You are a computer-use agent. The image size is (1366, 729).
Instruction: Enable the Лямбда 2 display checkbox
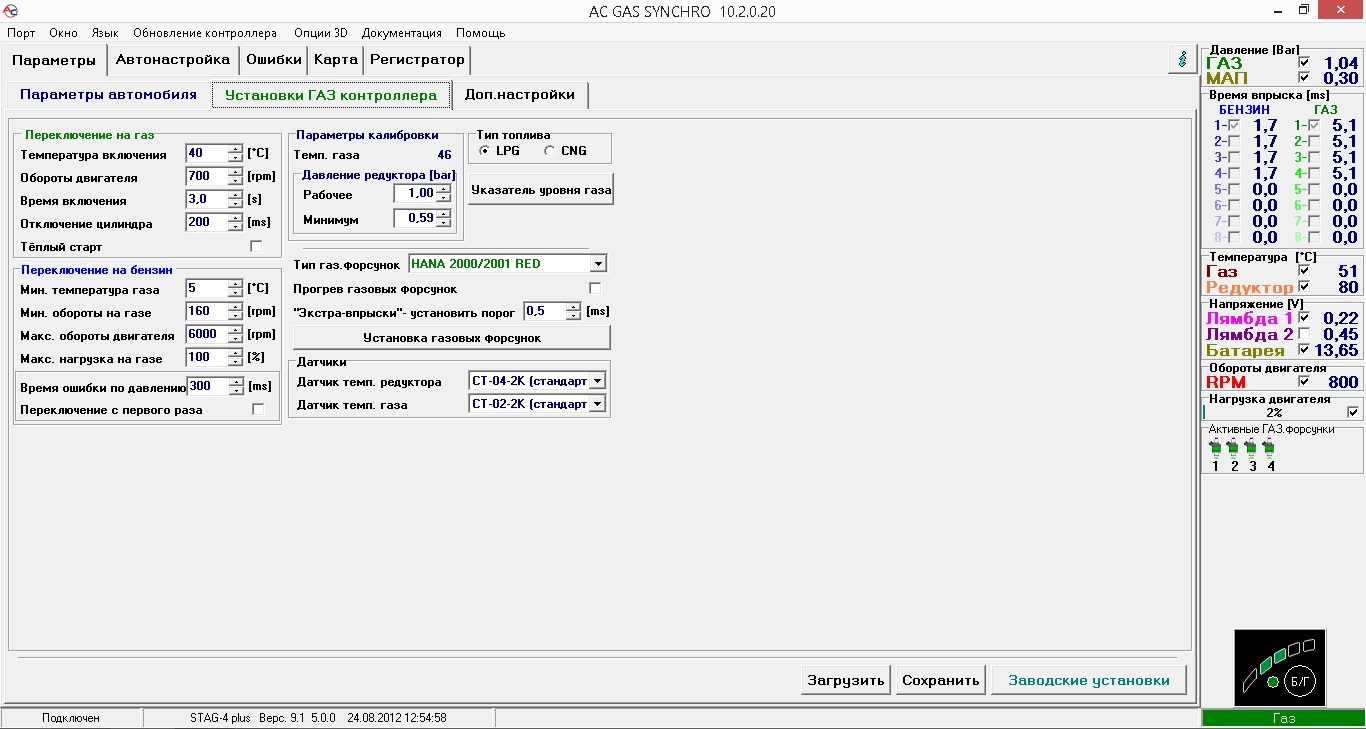click(x=1303, y=334)
